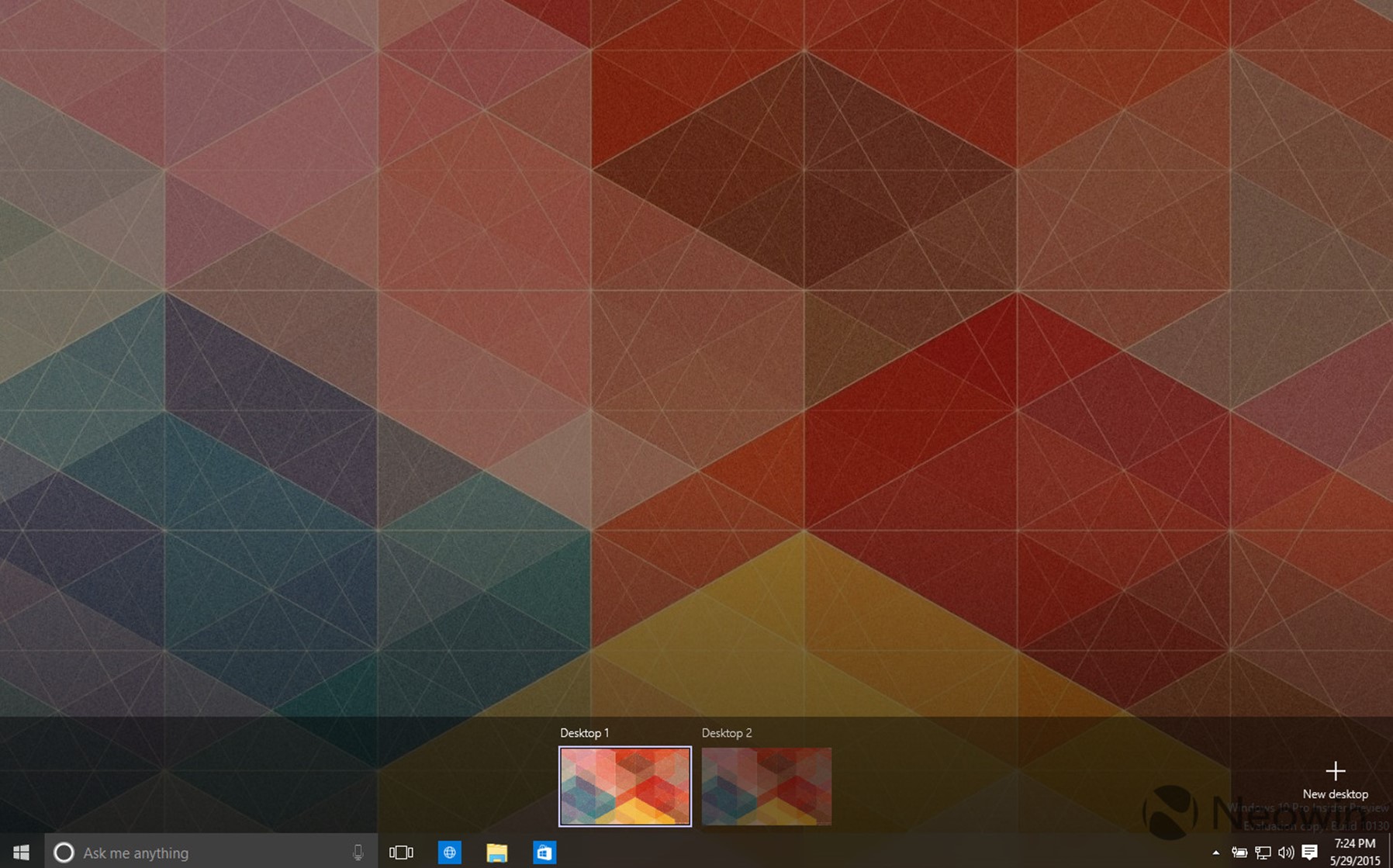Expand the hidden system tray icons
Screen dimensions: 1393x868
point(1215,852)
